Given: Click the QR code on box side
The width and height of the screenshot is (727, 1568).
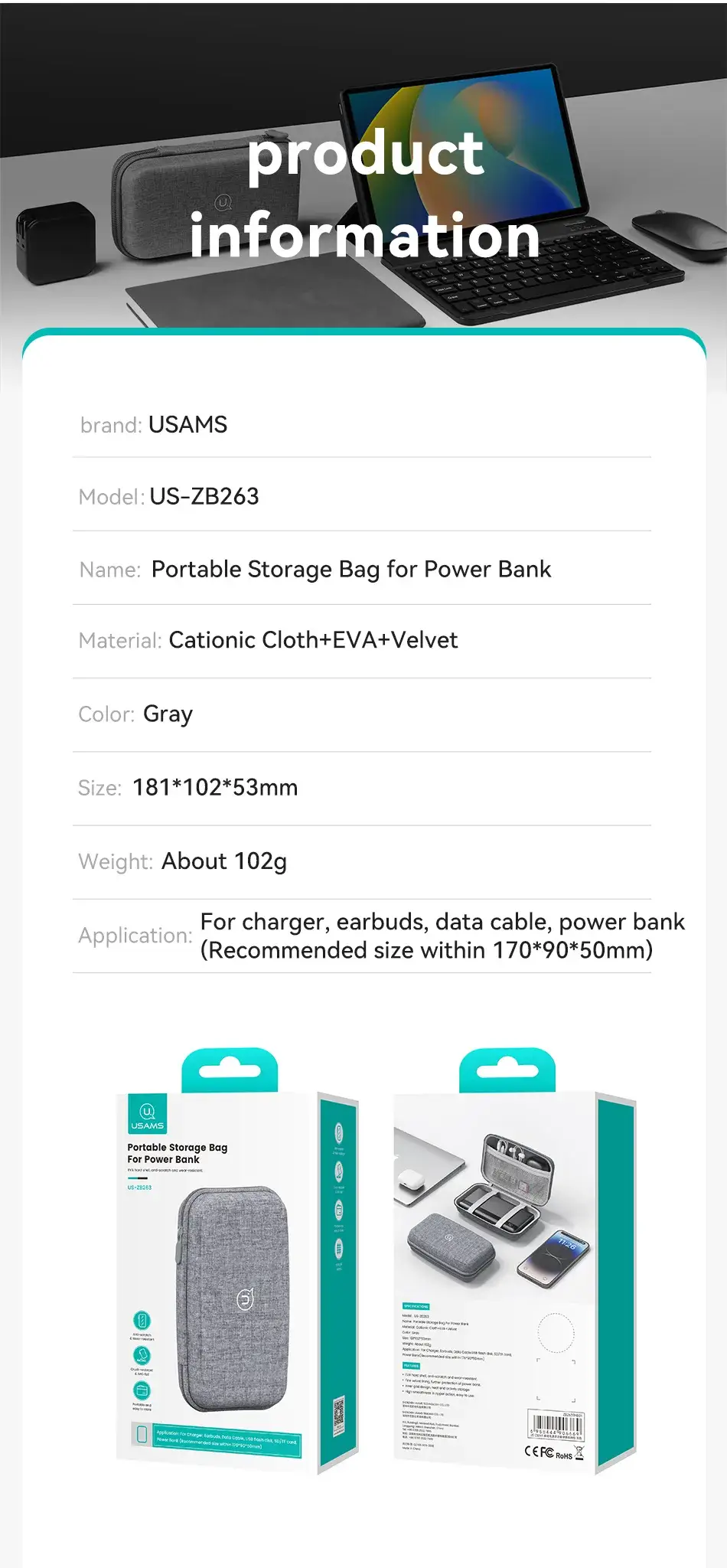Looking at the screenshot, I should tap(339, 1416).
